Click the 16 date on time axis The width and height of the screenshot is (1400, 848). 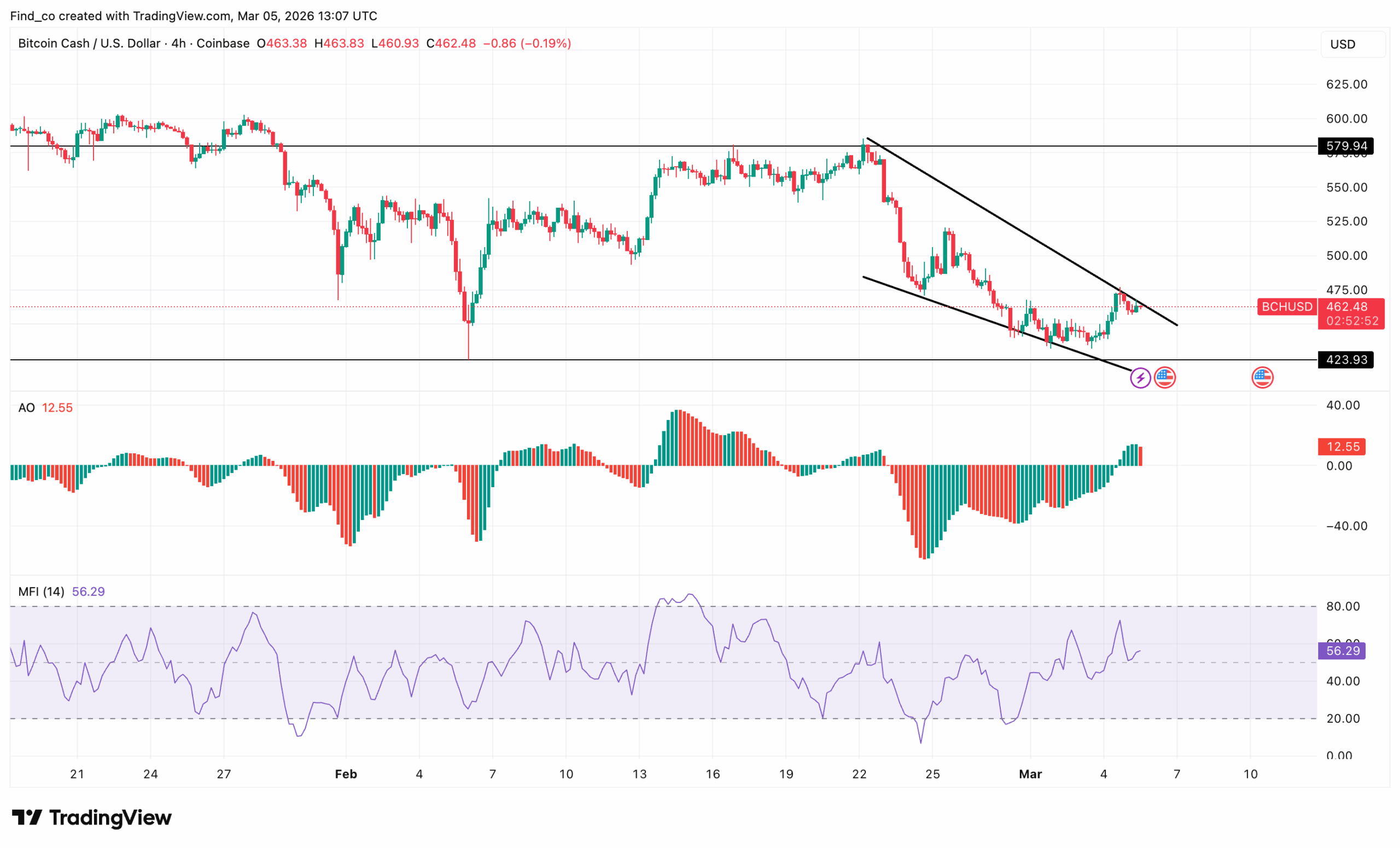713,774
